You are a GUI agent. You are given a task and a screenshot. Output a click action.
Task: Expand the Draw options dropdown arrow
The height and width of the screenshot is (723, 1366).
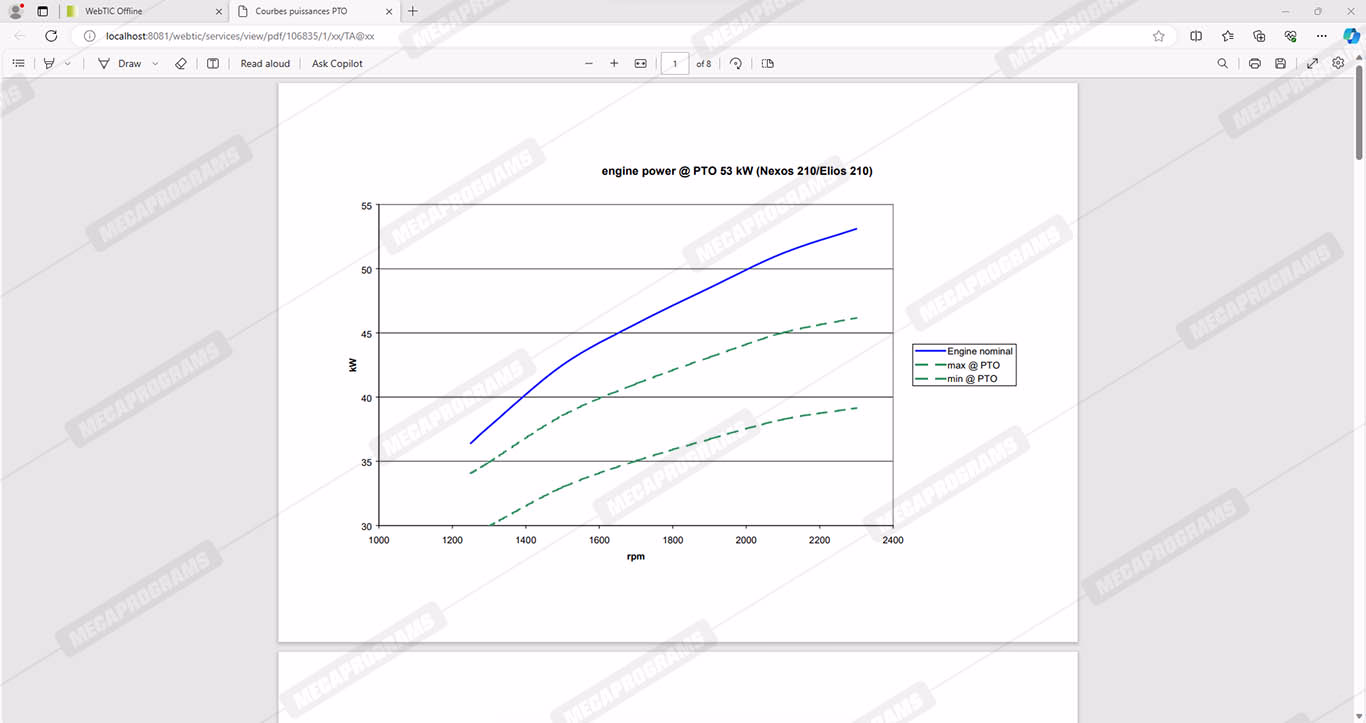[x=155, y=63]
